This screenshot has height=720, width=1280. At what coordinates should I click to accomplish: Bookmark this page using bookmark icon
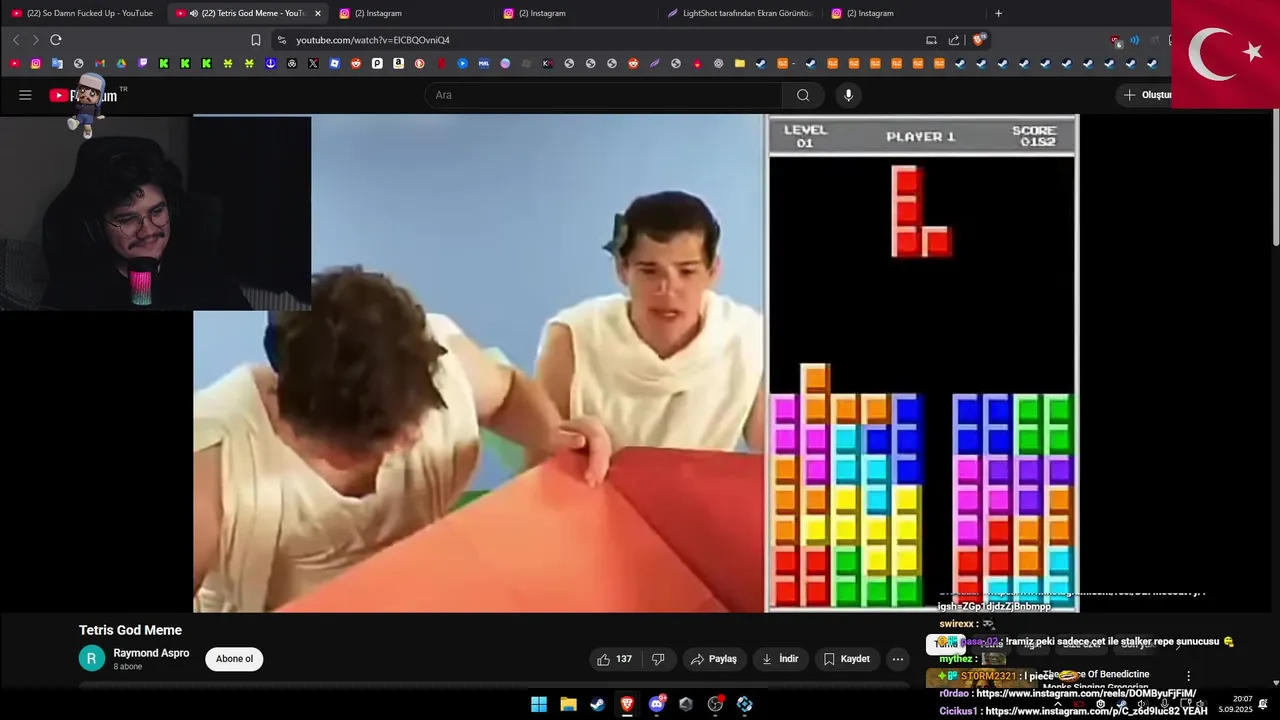coord(256,40)
